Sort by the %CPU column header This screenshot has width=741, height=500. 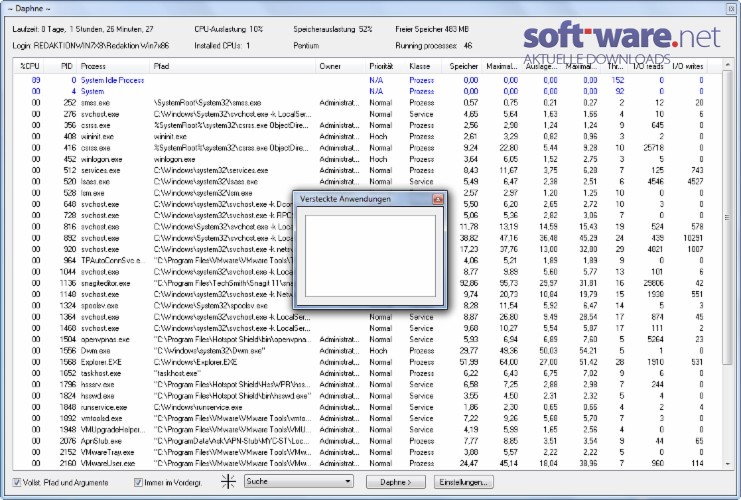[x=29, y=66]
